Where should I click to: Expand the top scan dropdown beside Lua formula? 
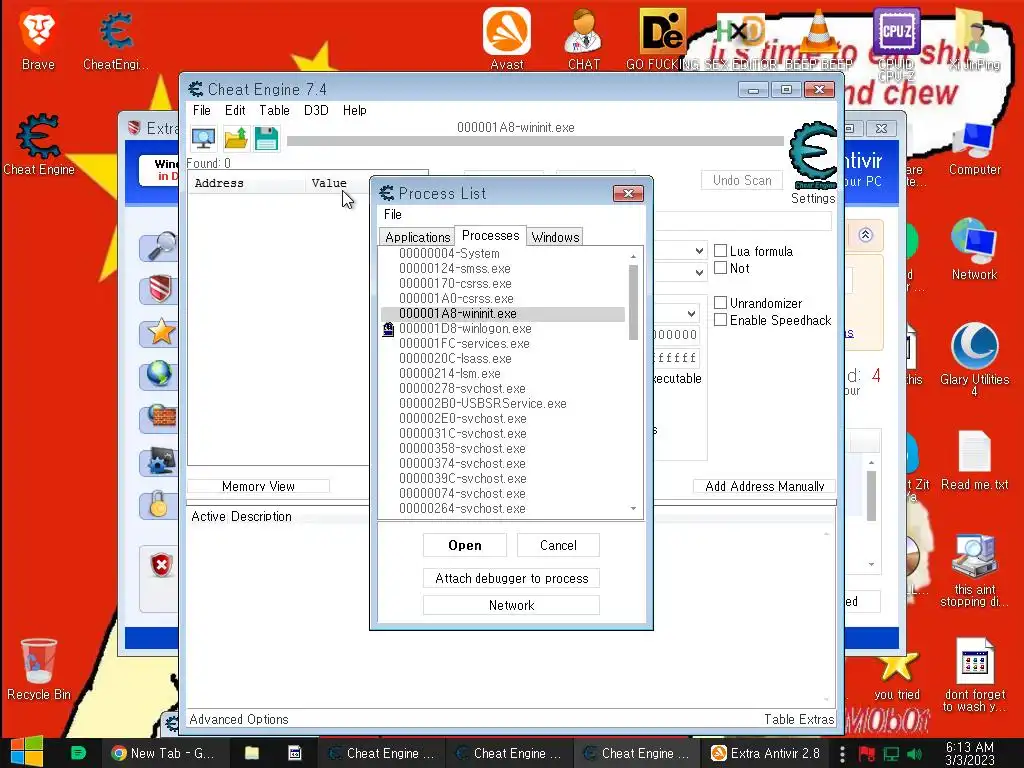click(x=699, y=251)
